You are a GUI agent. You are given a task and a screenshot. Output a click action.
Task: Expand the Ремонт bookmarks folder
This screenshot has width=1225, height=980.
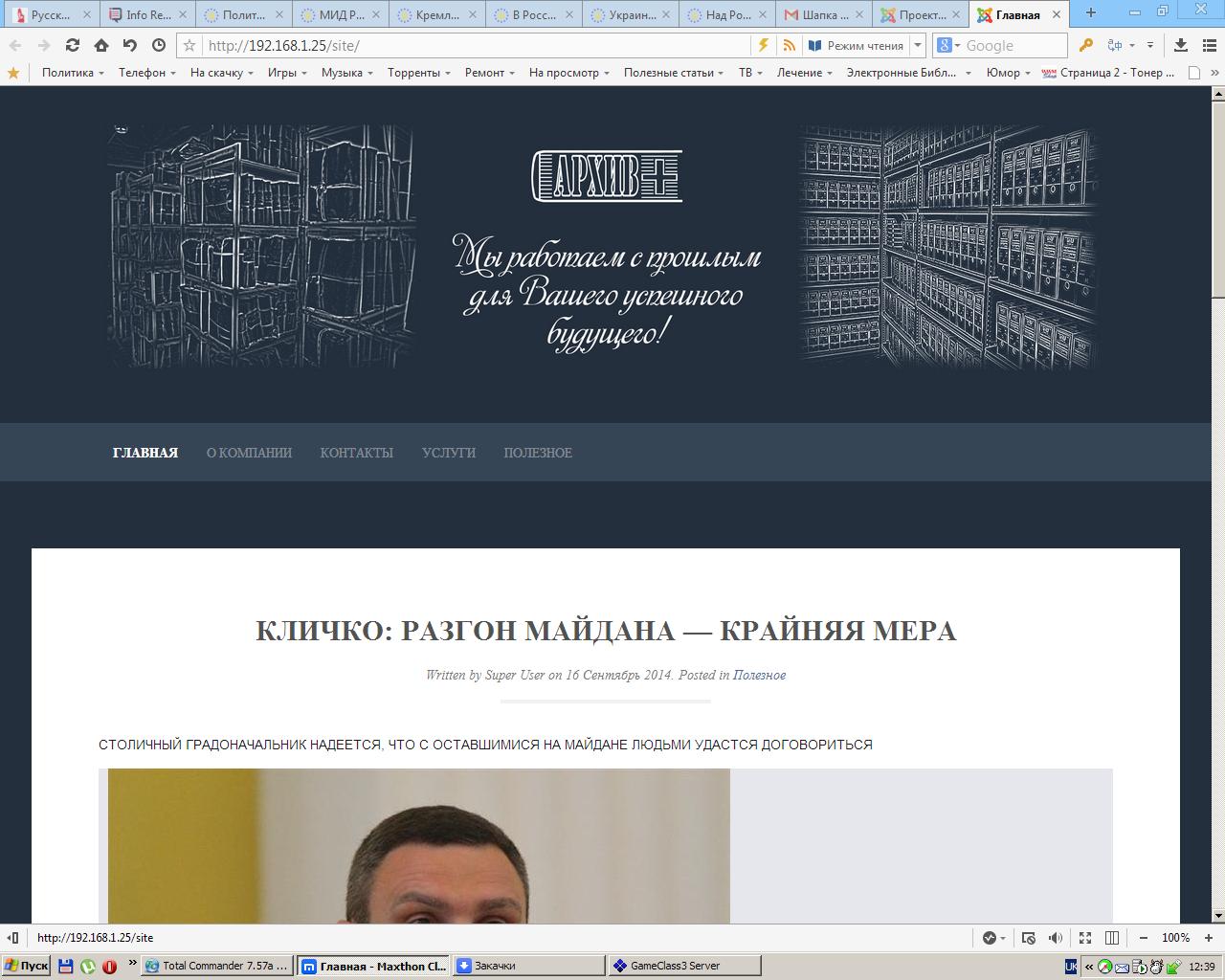tap(490, 73)
